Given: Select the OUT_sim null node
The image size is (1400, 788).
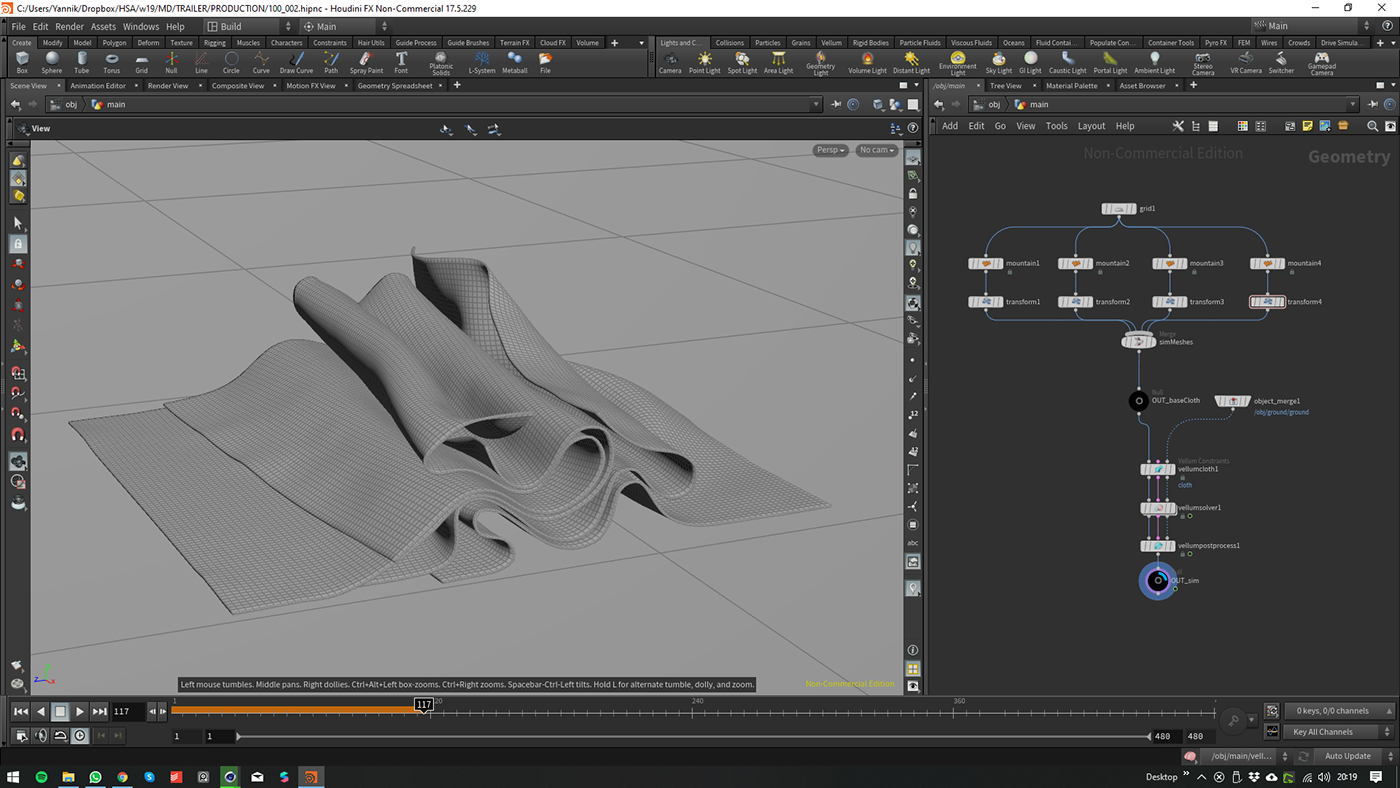Looking at the screenshot, I should click(x=1158, y=580).
